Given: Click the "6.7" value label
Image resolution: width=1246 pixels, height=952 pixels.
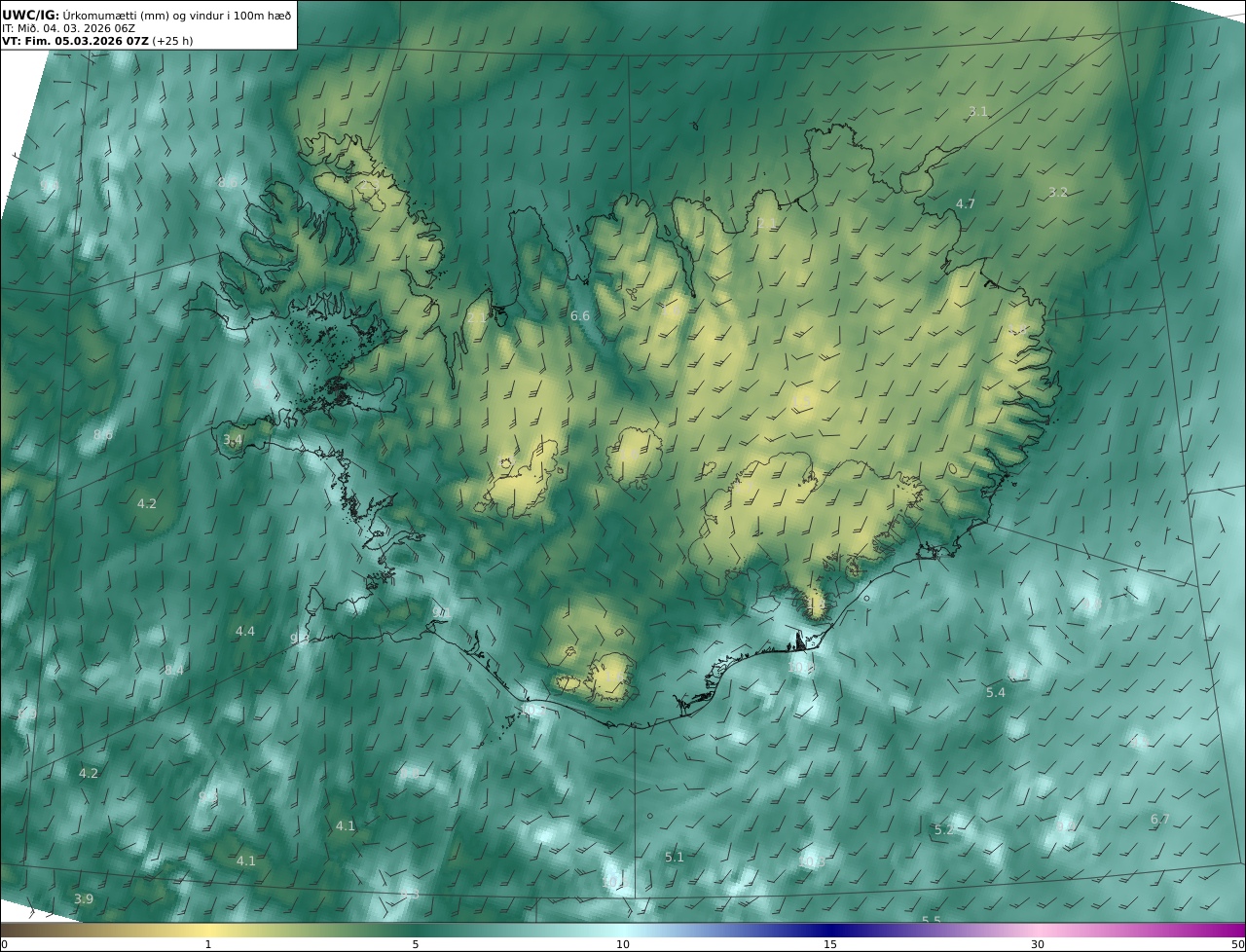Looking at the screenshot, I should point(1160,820).
